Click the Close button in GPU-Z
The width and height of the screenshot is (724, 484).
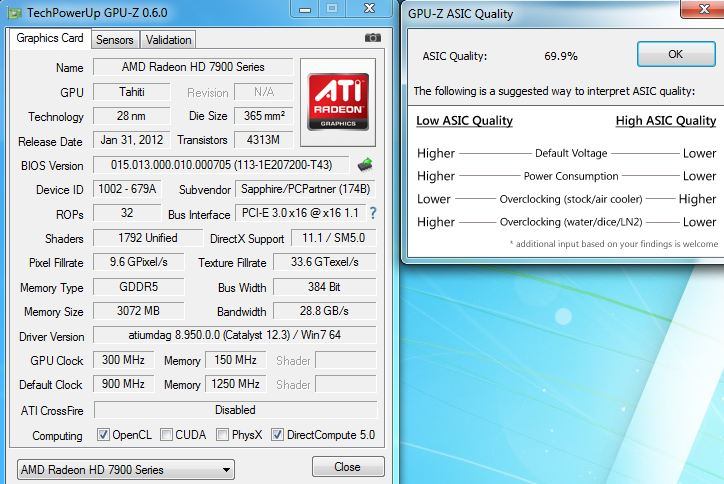coord(348,467)
